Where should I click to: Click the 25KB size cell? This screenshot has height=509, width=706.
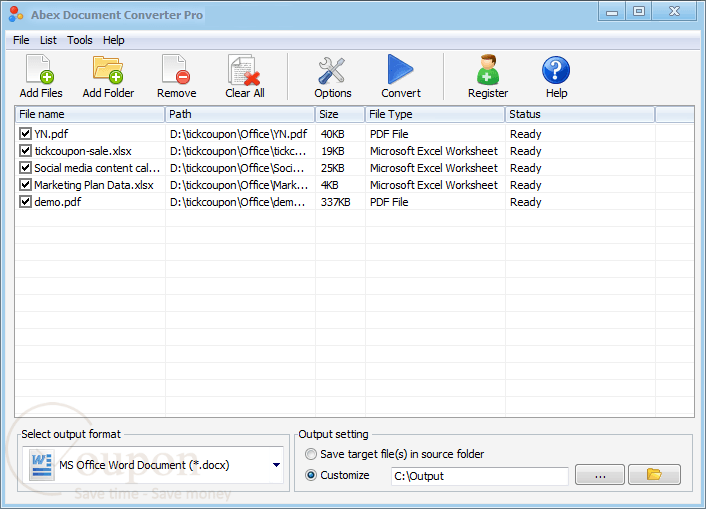pyautogui.click(x=333, y=168)
